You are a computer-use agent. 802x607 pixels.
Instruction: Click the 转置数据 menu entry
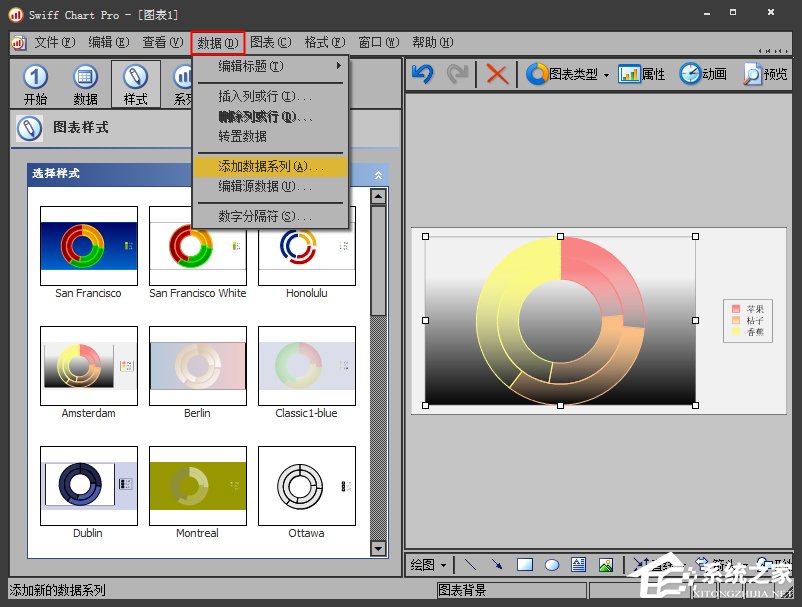tap(243, 136)
